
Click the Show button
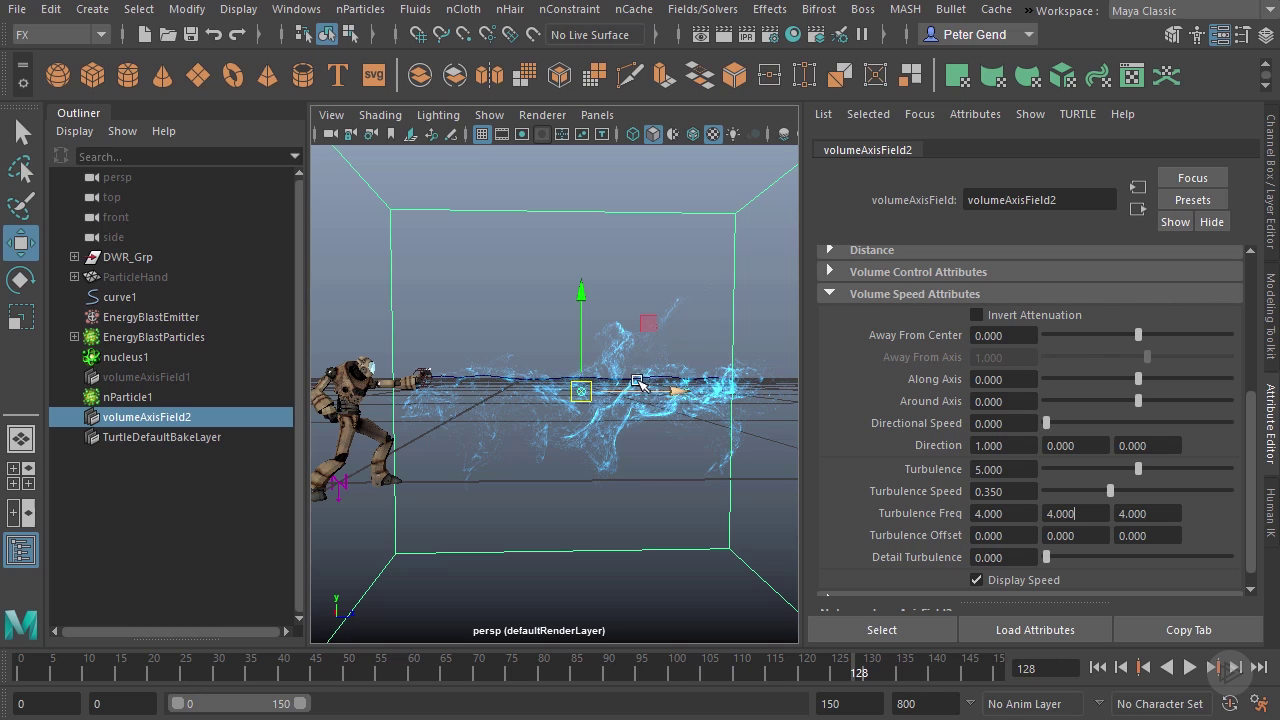pyautogui.click(x=1175, y=222)
